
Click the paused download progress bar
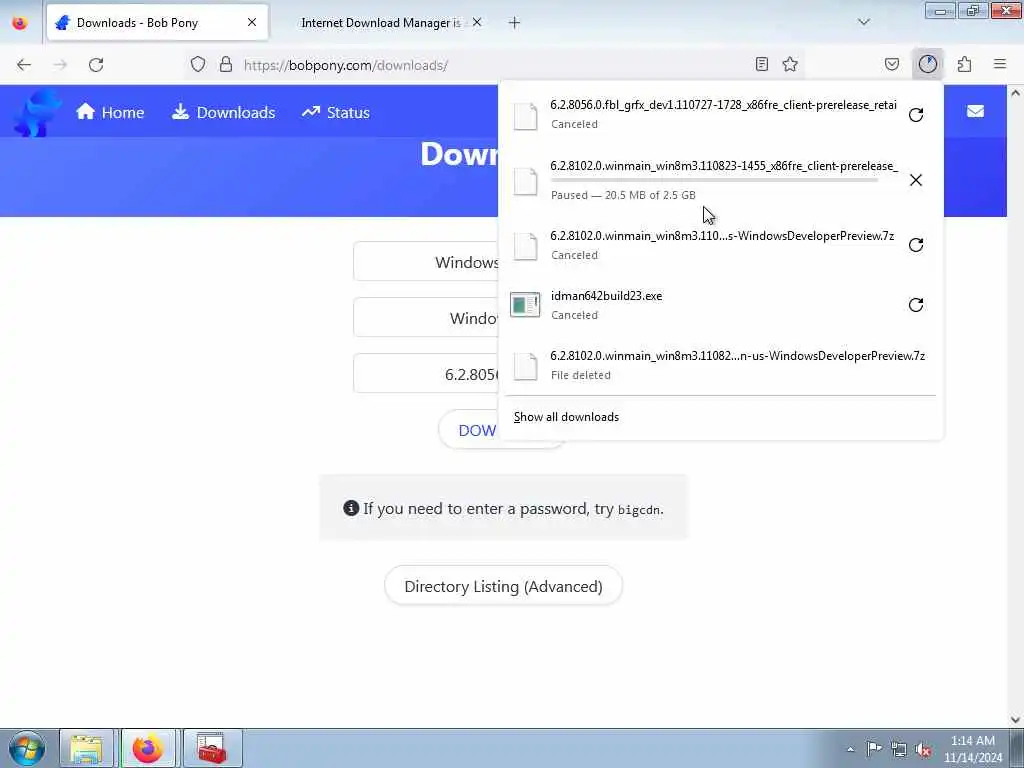pos(714,180)
